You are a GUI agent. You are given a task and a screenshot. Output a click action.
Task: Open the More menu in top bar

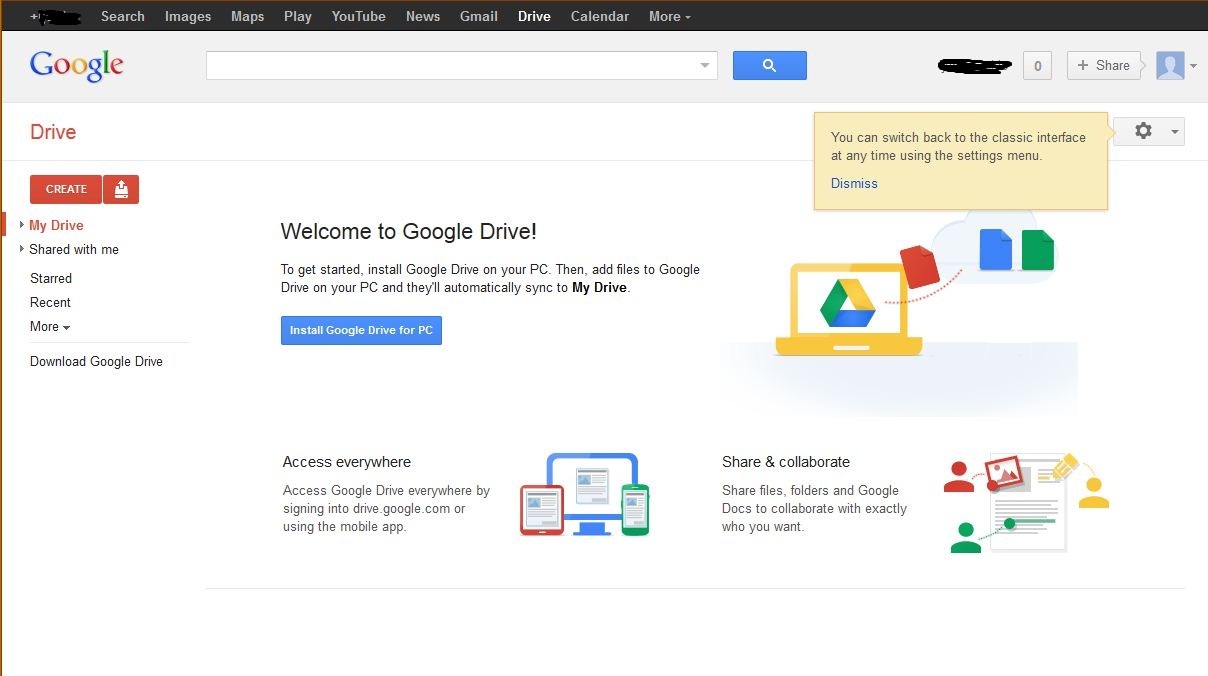coord(669,16)
